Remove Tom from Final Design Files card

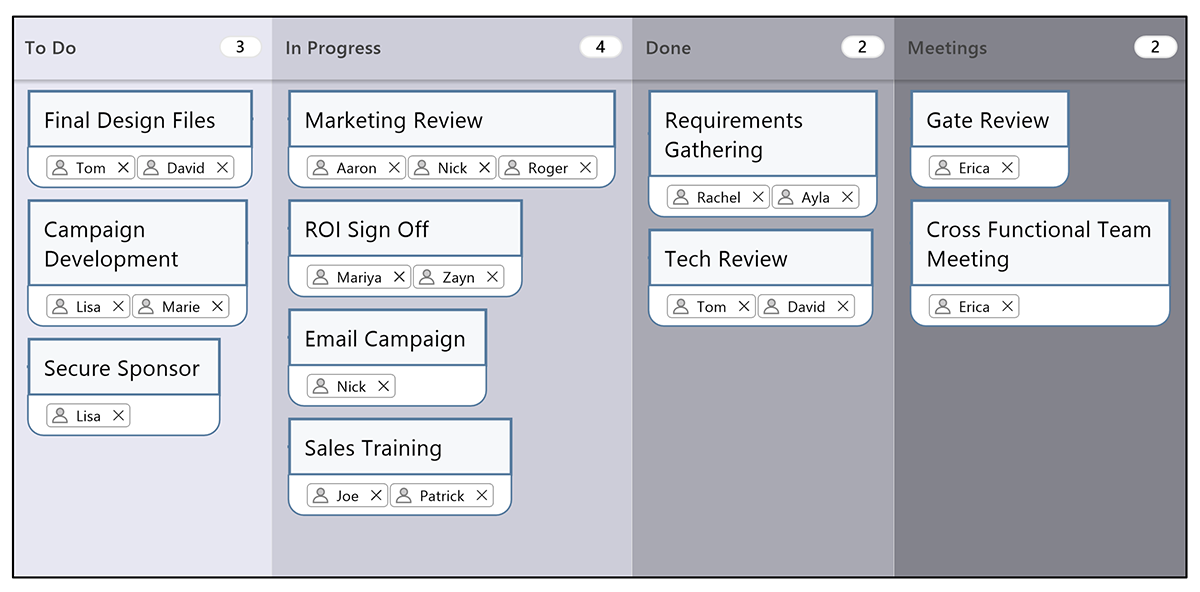(123, 168)
